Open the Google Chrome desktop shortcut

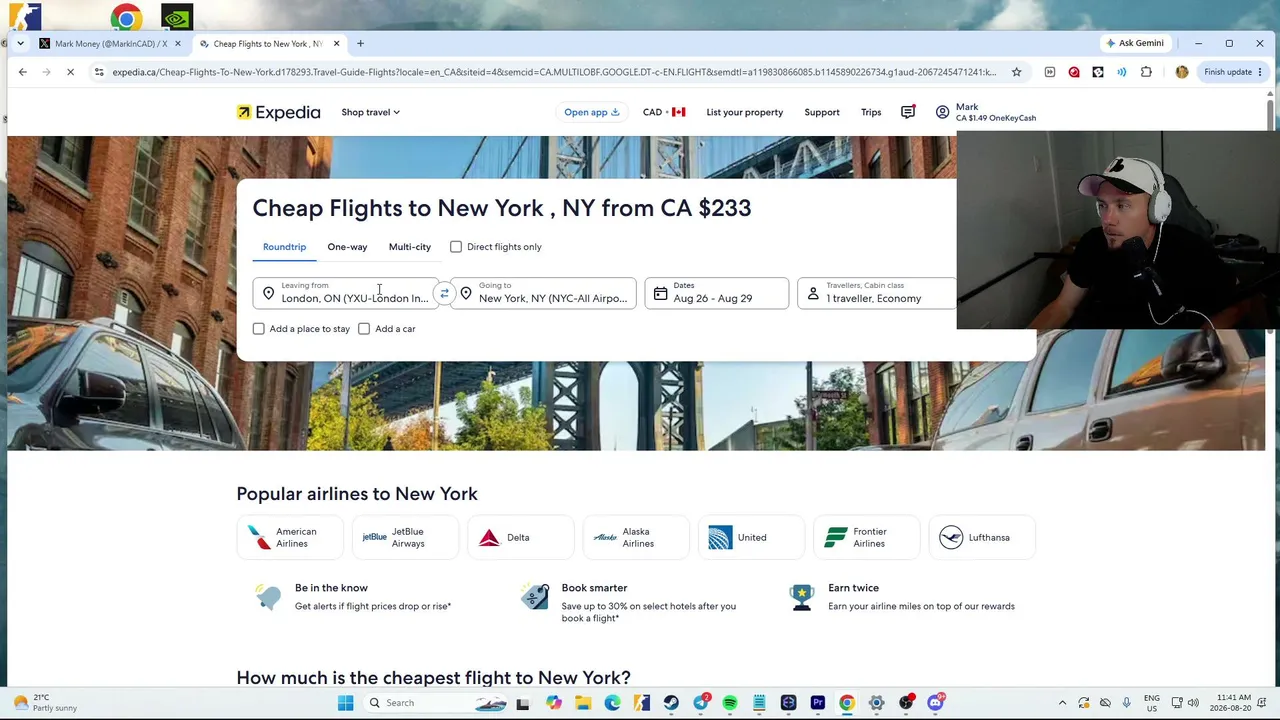(126, 17)
